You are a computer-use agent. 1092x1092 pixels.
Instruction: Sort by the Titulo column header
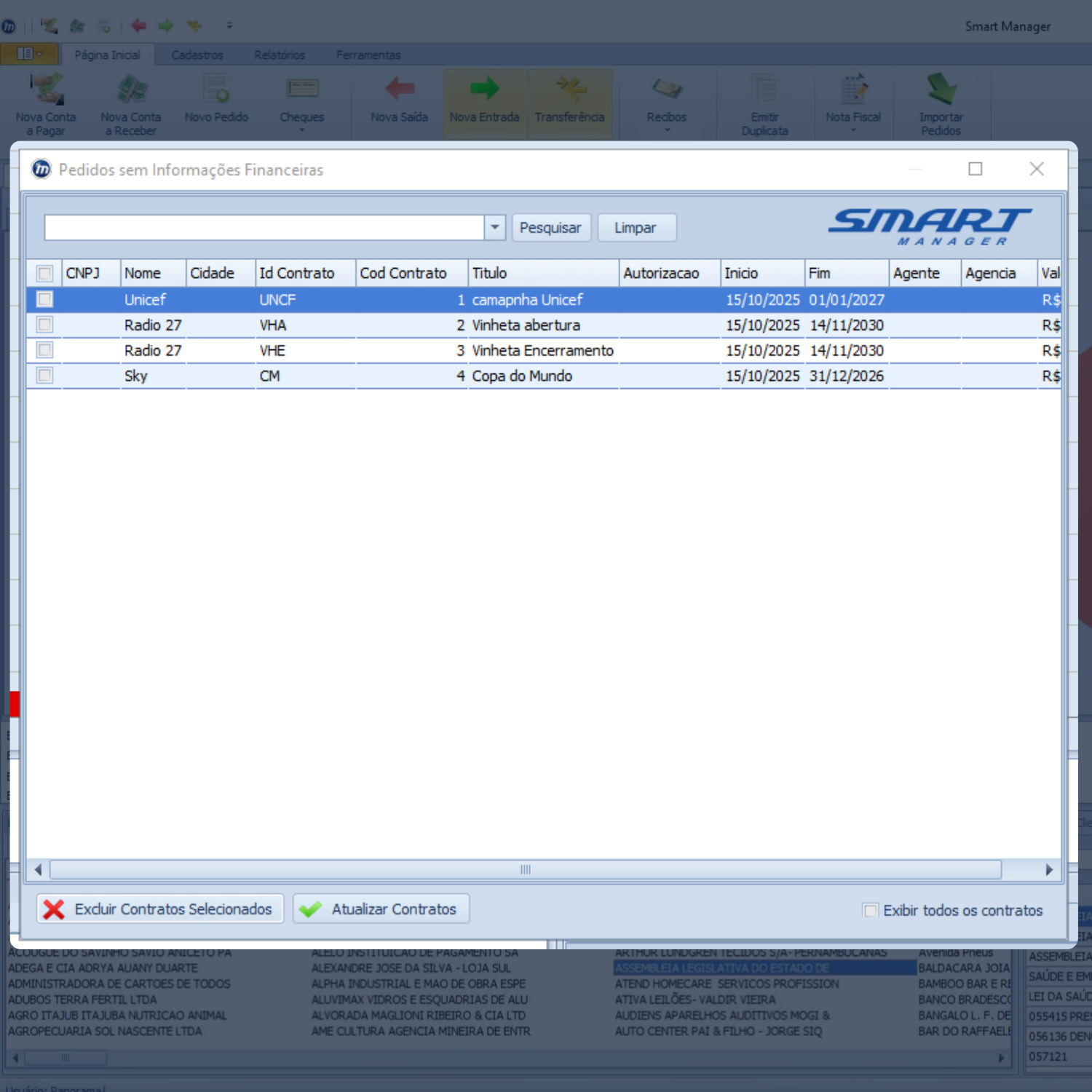coord(544,273)
